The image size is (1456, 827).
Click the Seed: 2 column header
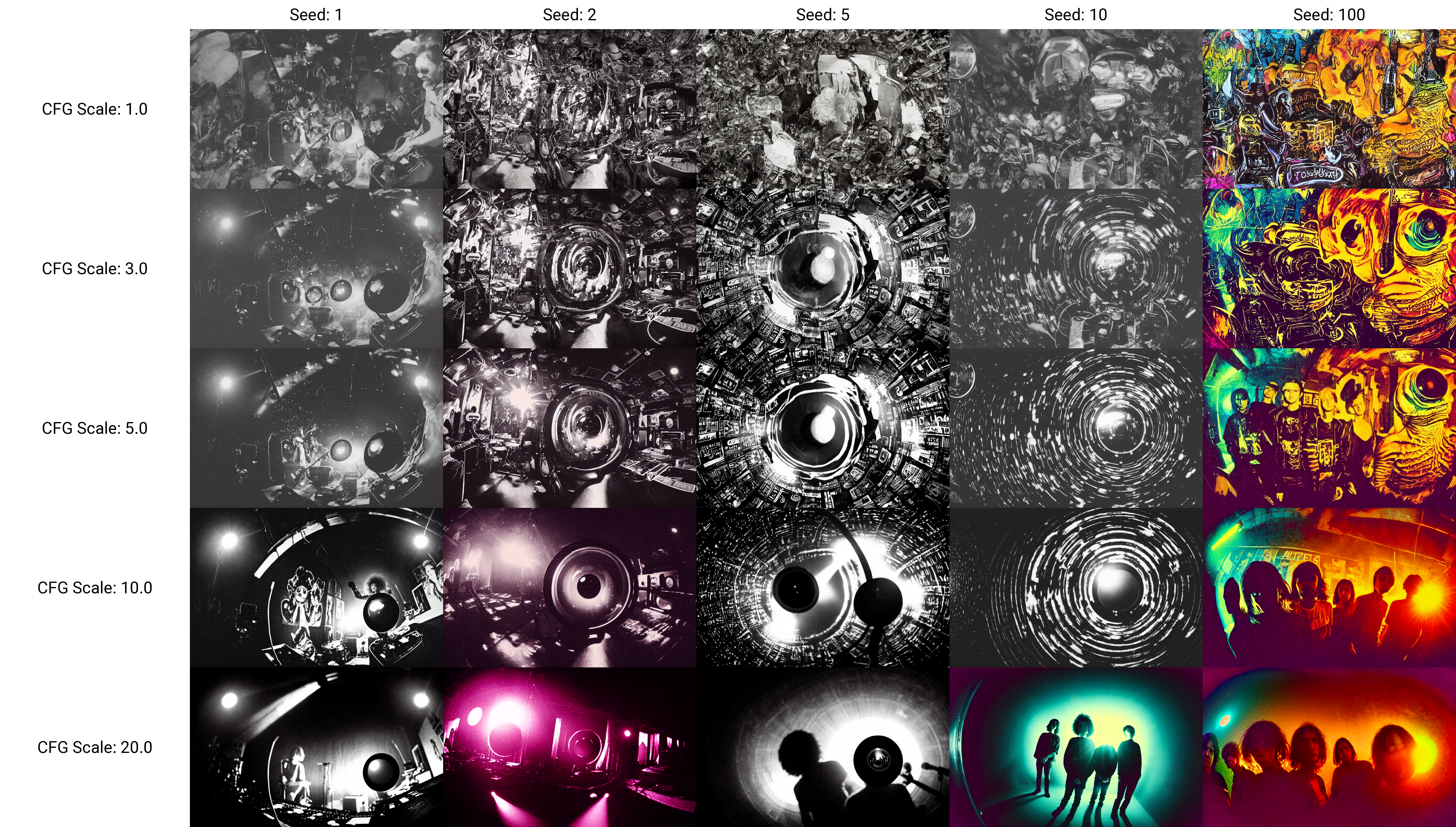point(569,15)
